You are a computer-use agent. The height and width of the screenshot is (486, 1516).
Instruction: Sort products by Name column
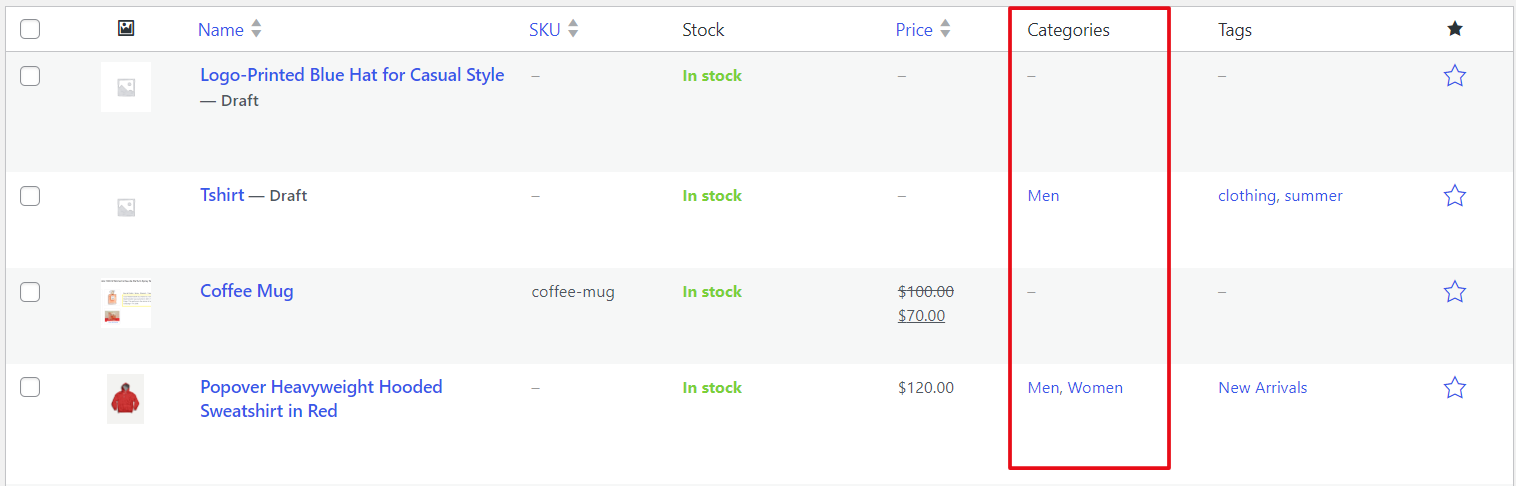pos(221,30)
